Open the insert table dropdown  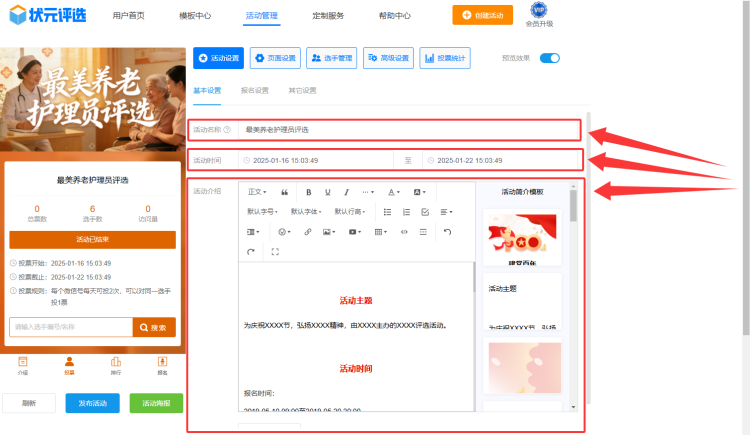(x=381, y=232)
